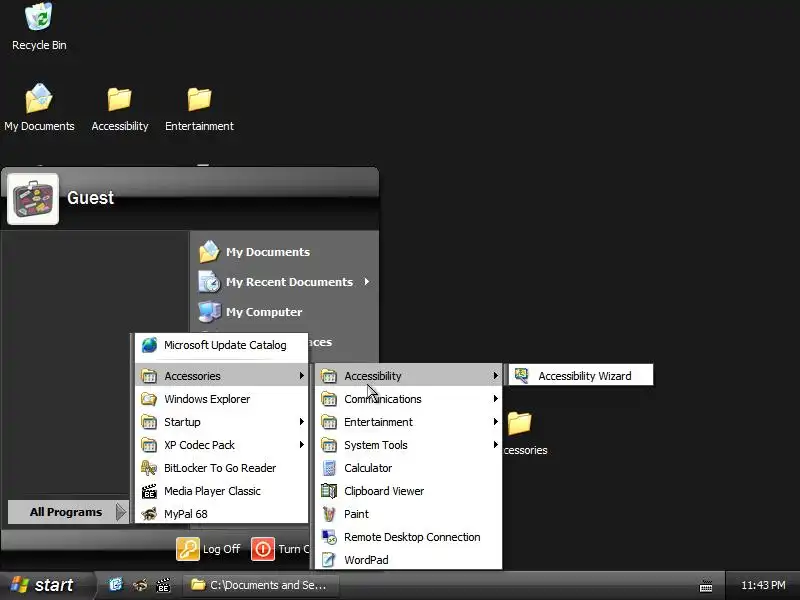Expand the Communications submenu arrow
This screenshot has height=600, width=800.
tap(495, 399)
